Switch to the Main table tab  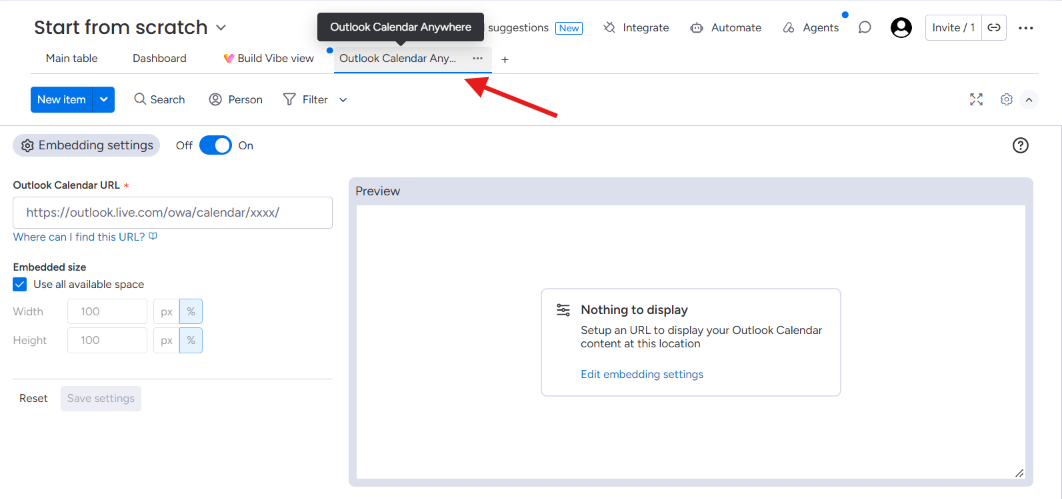click(72, 58)
